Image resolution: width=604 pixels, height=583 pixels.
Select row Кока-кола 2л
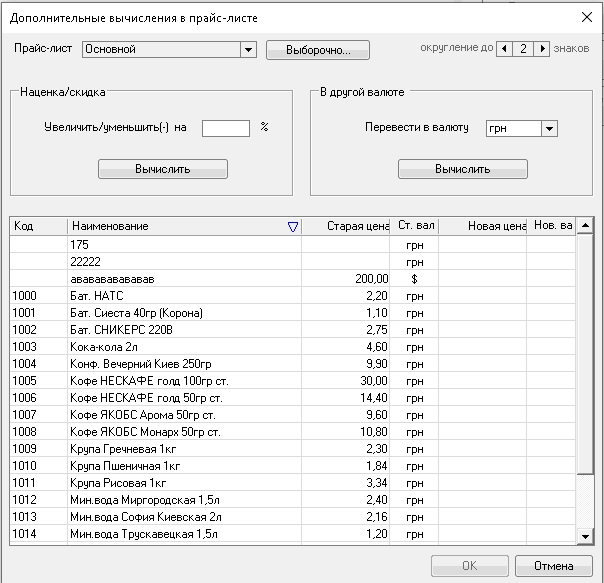click(x=293, y=346)
